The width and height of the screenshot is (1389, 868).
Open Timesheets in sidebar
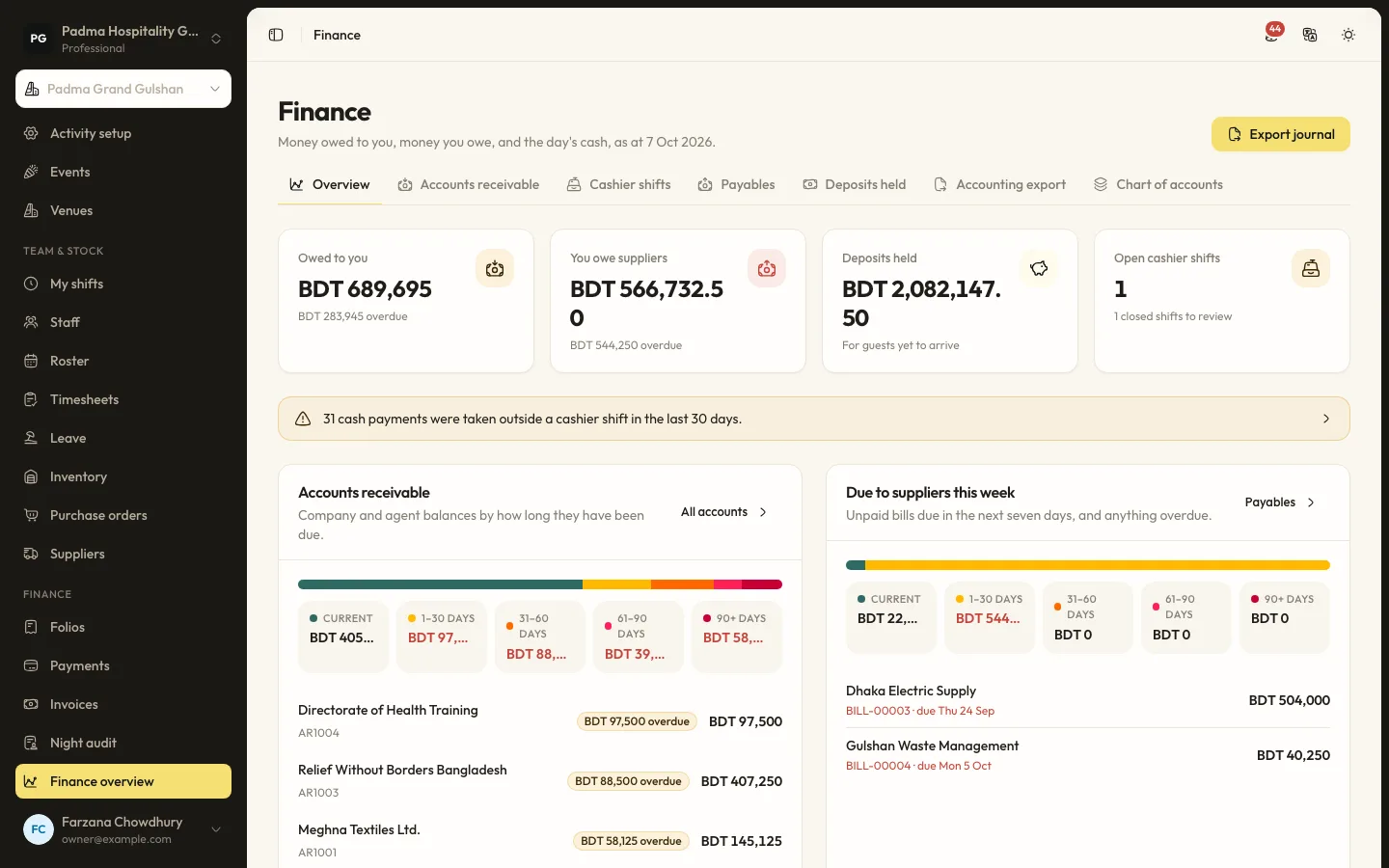tap(123, 399)
